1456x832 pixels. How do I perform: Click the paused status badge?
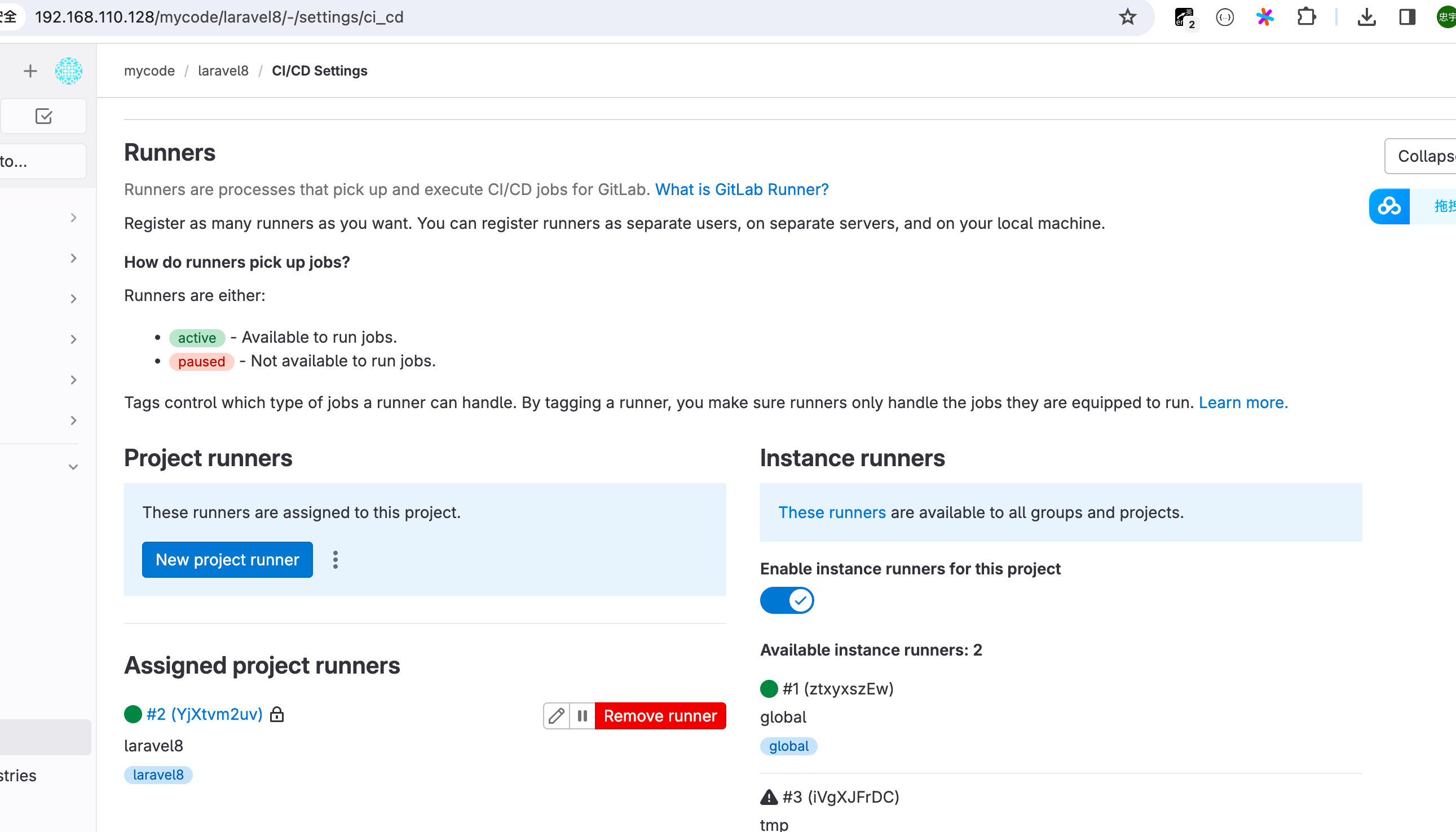(x=201, y=361)
